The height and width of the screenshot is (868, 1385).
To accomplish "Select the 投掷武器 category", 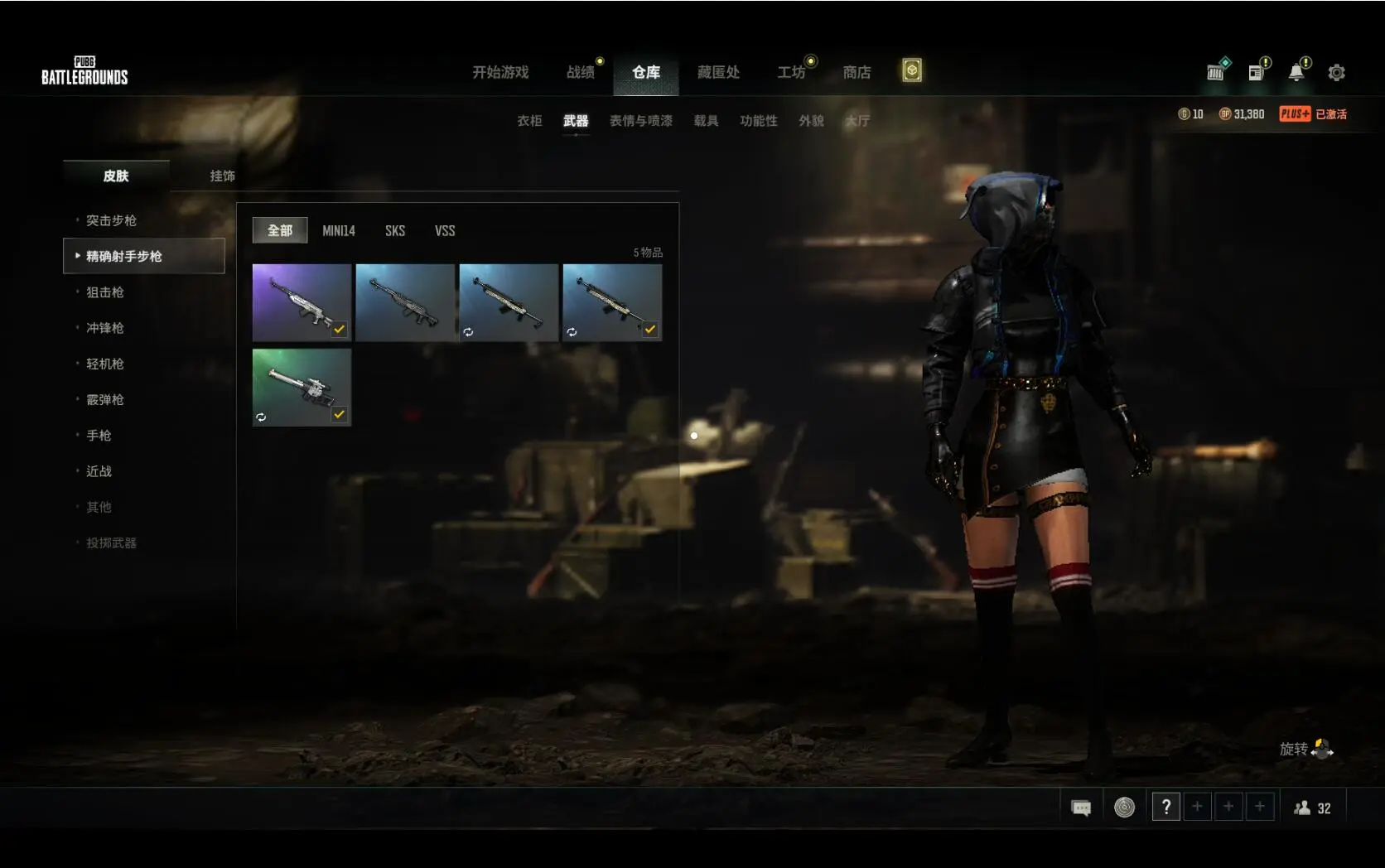I will (x=111, y=542).
